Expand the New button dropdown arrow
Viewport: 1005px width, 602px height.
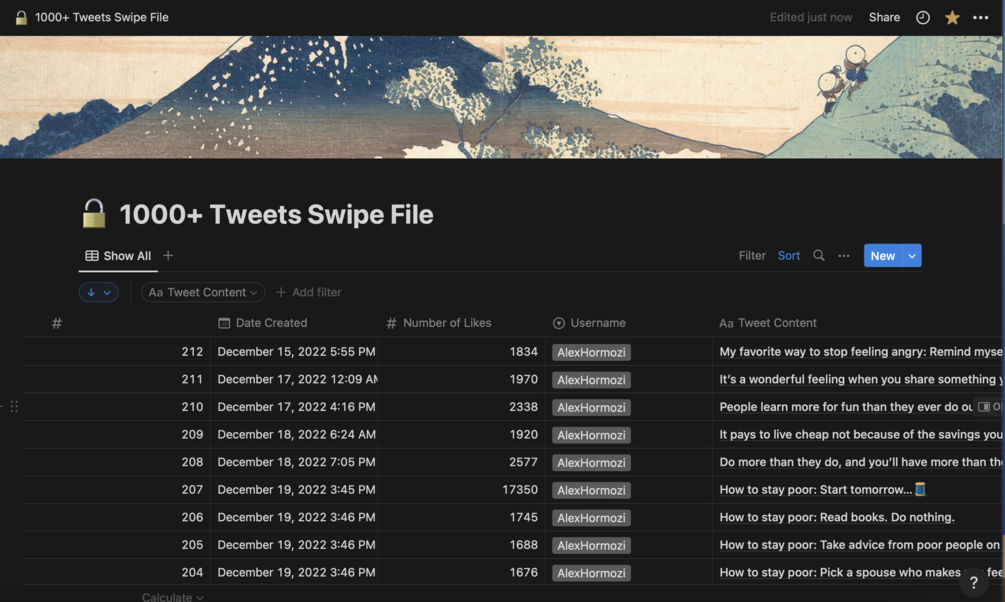(912, 256)
